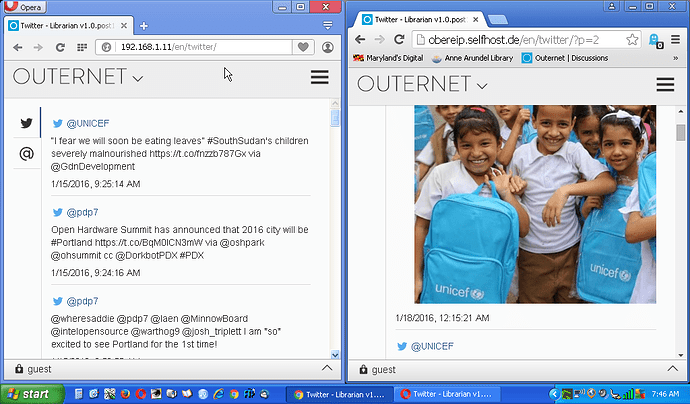Go back in Opera browser

pyautogui.click(x=17, y=47)
